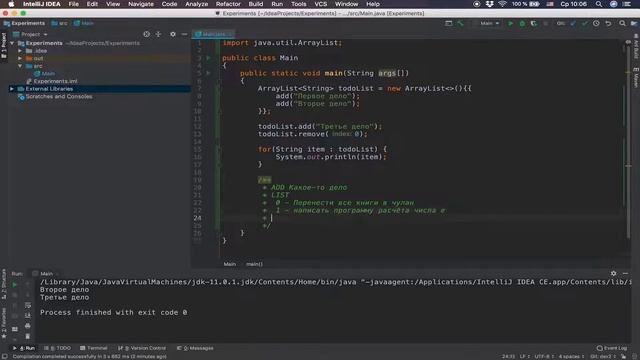Show VCS history clock icon

click(x=596, y=24)
